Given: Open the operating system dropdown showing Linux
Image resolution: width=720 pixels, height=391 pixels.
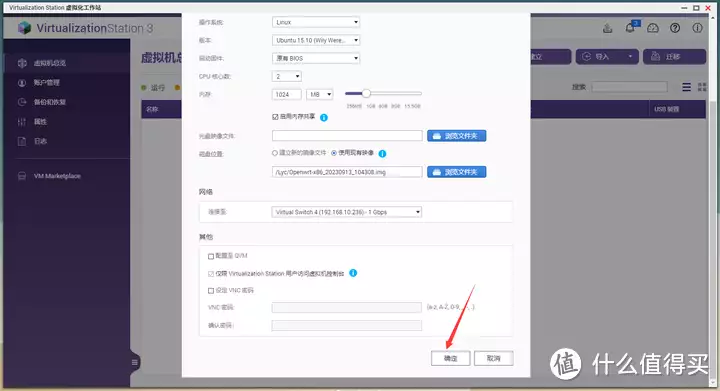Looking at the screenshot, I should click(316, 22).
